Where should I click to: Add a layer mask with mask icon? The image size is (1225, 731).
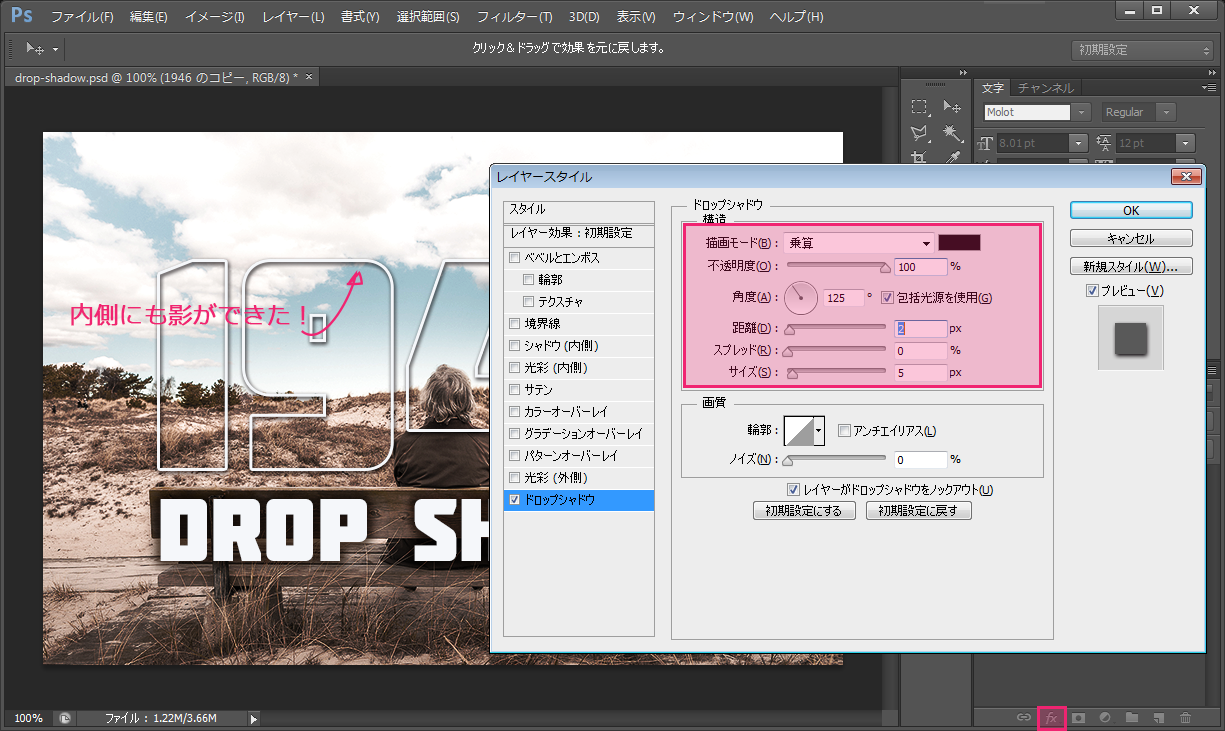[x=1079, y=718]
